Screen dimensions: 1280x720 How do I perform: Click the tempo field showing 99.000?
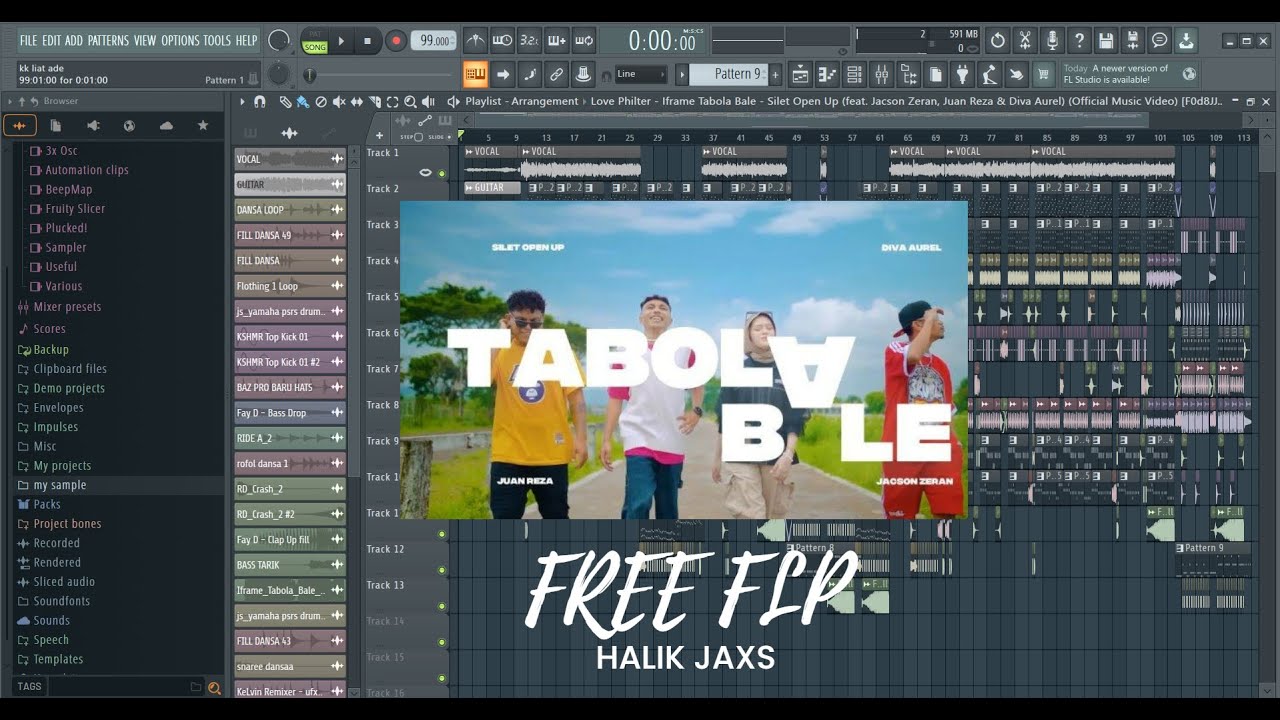(434, 41)
